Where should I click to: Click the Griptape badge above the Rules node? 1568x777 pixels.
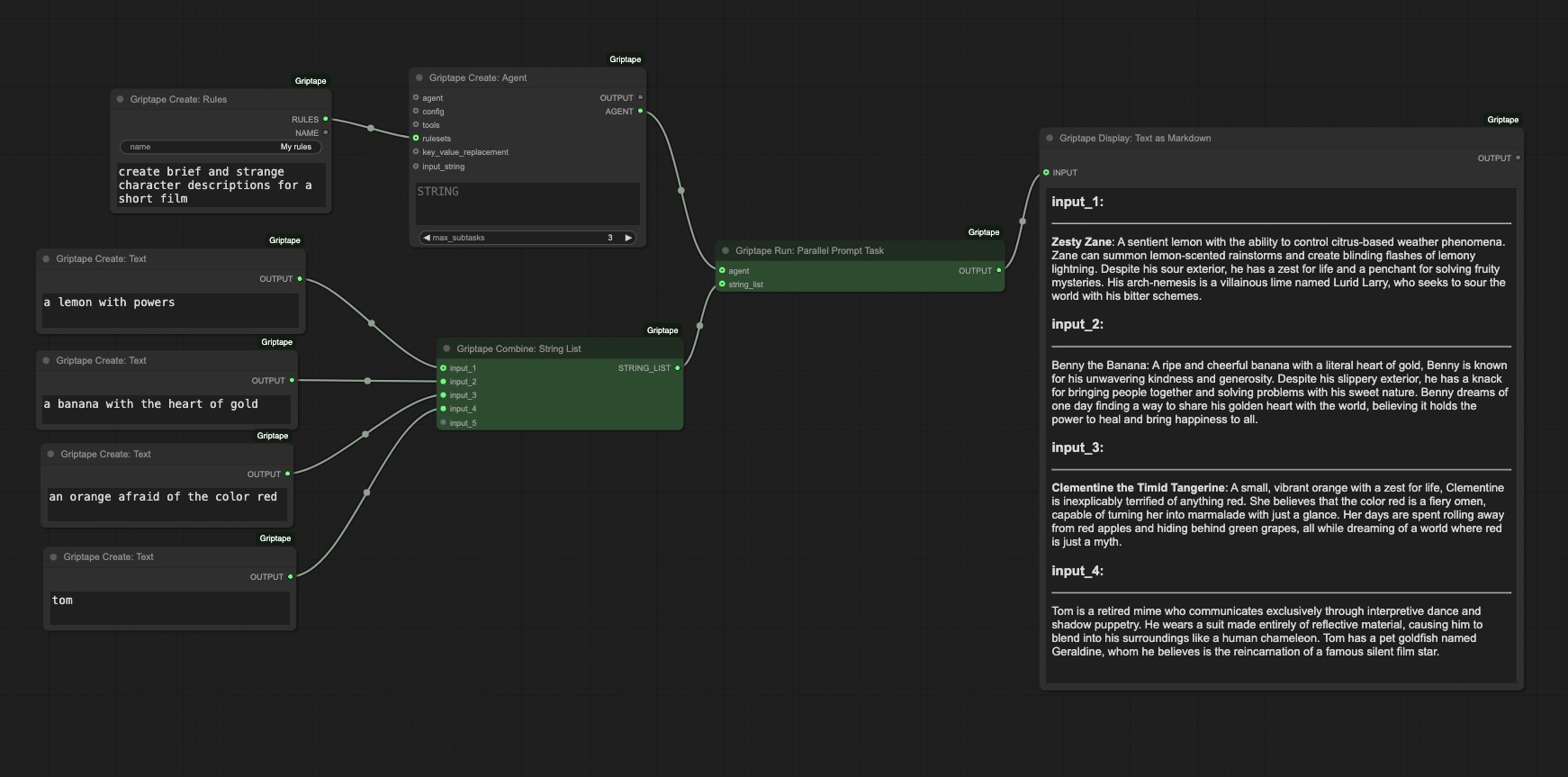[311, 81]
